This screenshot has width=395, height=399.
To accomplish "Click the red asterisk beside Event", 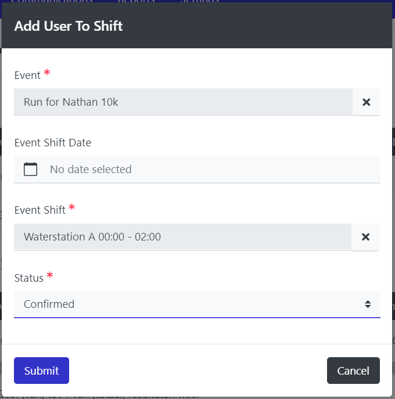I will coord(47,72).
